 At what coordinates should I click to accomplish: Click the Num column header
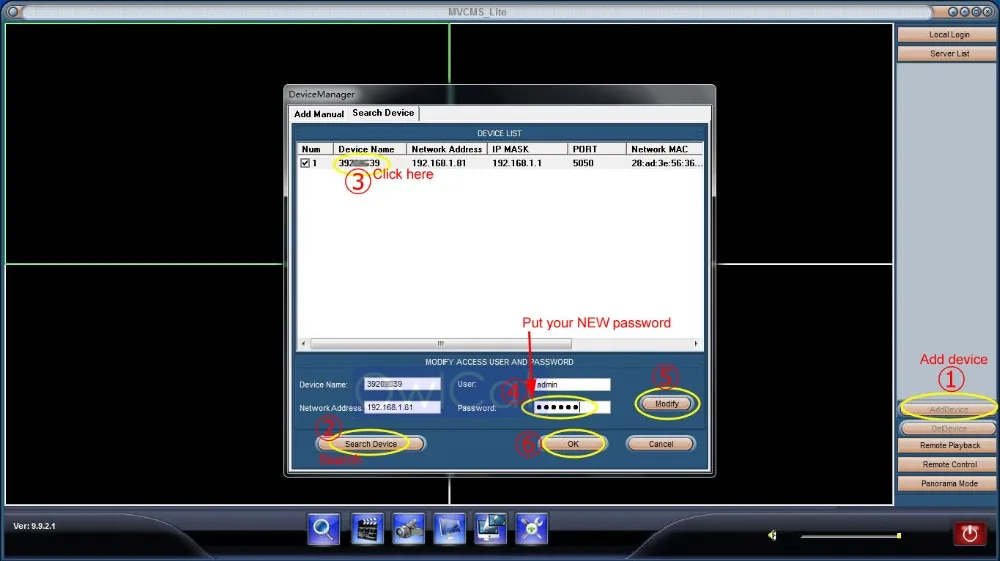[314, 149]
